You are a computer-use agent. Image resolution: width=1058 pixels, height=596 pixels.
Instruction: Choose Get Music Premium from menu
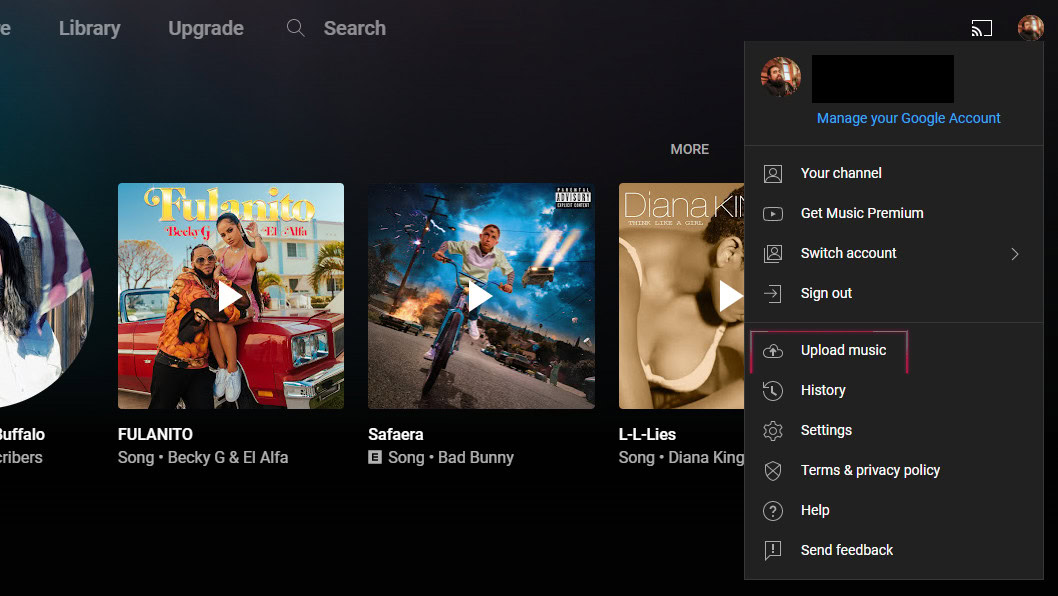pos(894,213)
